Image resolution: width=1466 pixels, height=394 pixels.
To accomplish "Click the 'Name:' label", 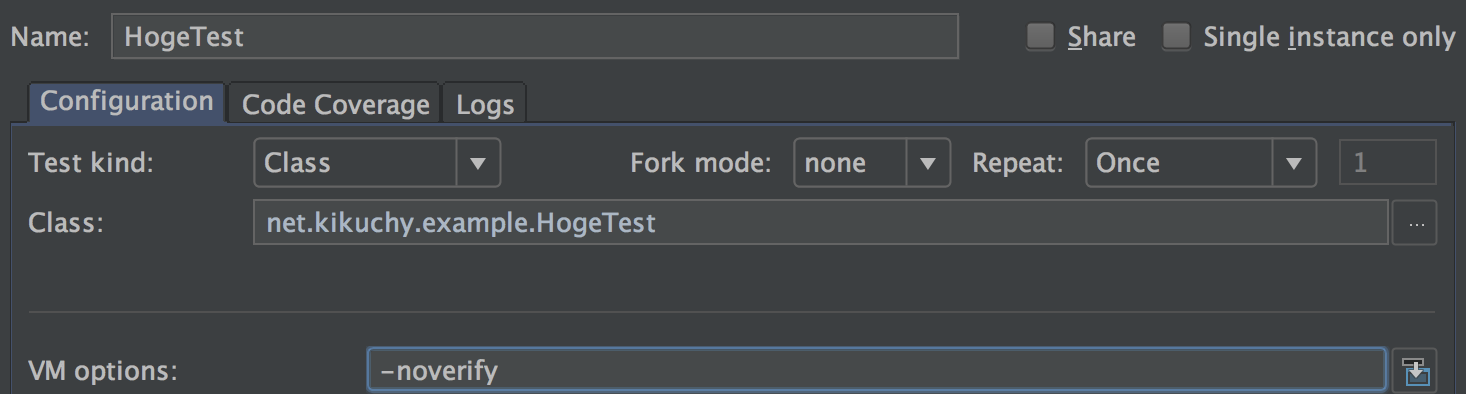I will pos(50,38).
